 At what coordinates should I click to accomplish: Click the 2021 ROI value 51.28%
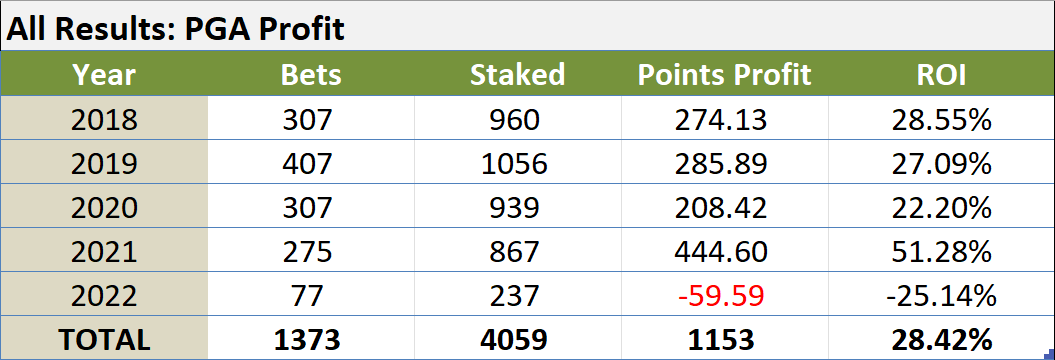click(941, 252)
